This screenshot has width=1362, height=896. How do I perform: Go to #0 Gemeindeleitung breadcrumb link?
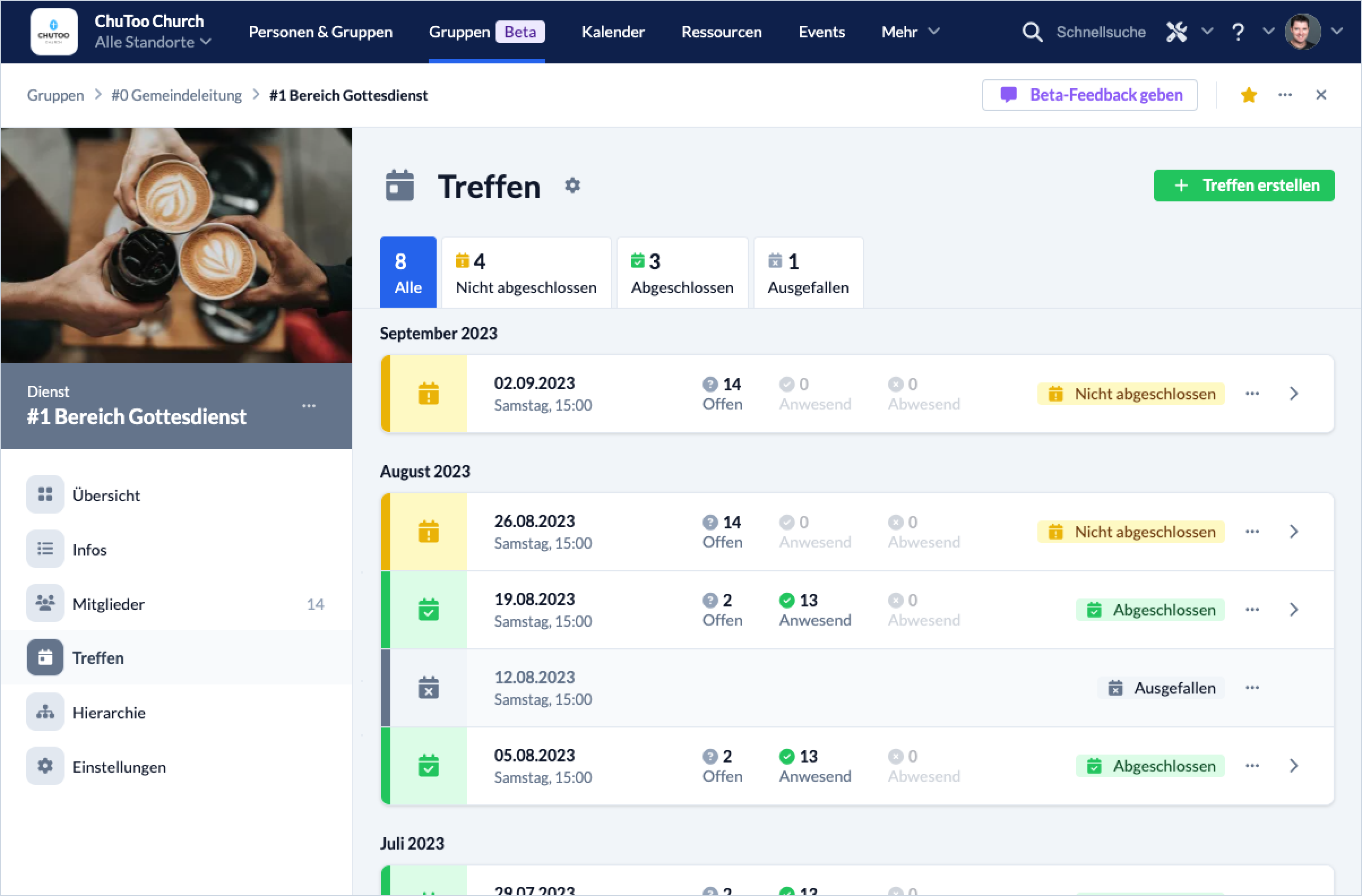pos(176,96)
